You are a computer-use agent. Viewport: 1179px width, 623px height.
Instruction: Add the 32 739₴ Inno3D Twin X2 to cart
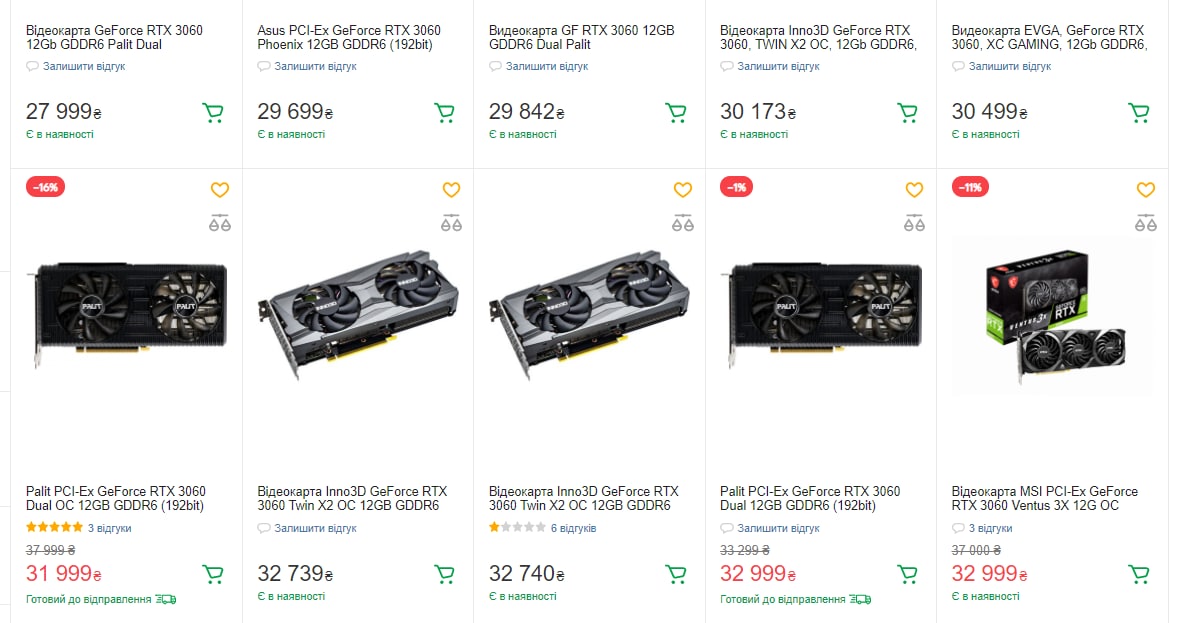(444, 575)
